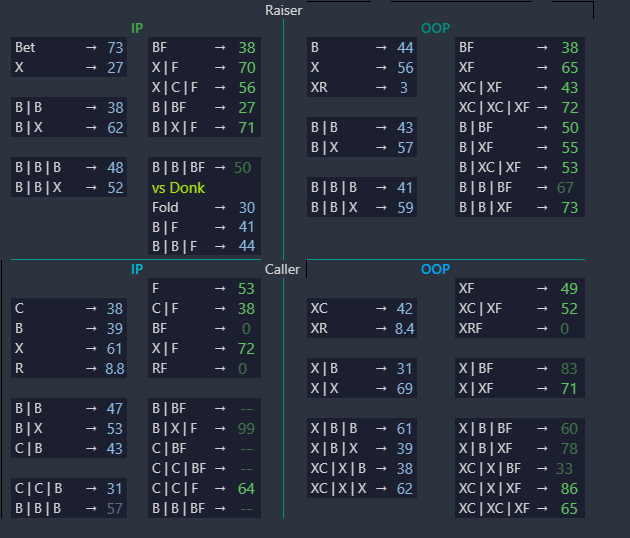Select the F → 53 row
The image size is (630, 538).
pyautogui.click(x=205, y=288)
